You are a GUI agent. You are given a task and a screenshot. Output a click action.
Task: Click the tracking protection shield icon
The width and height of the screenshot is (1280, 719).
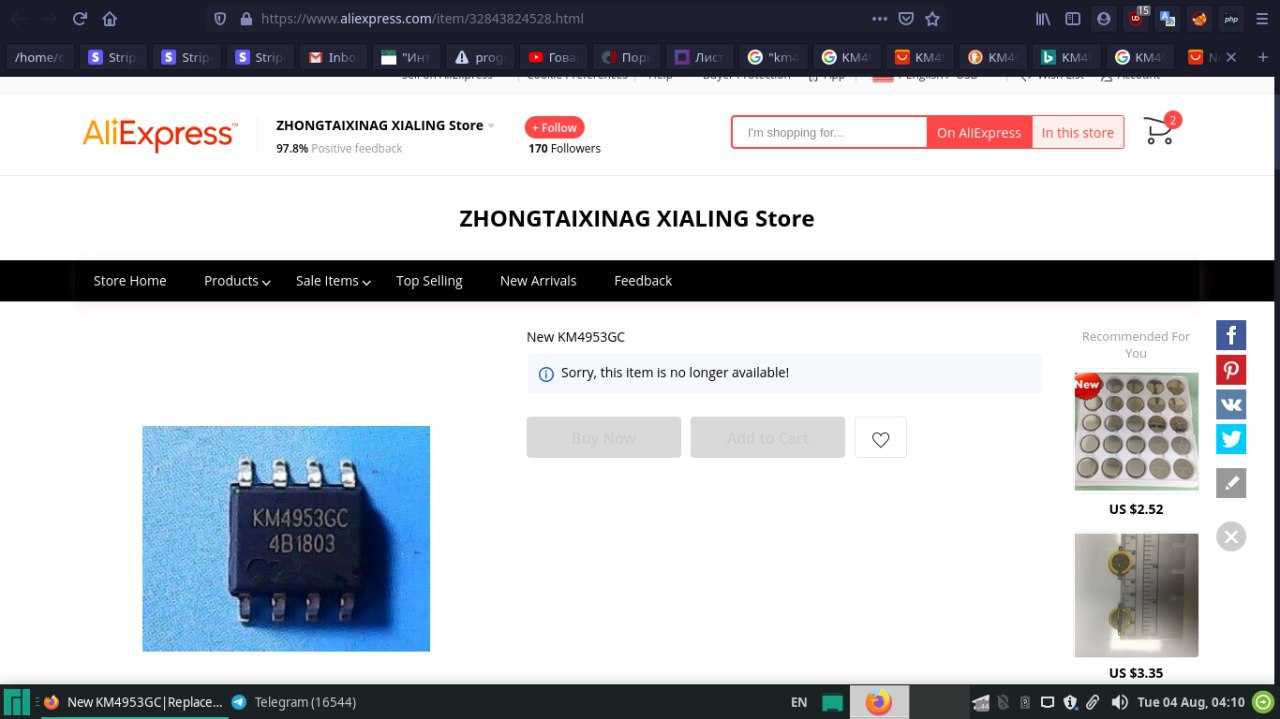click(x=221, y=18)
